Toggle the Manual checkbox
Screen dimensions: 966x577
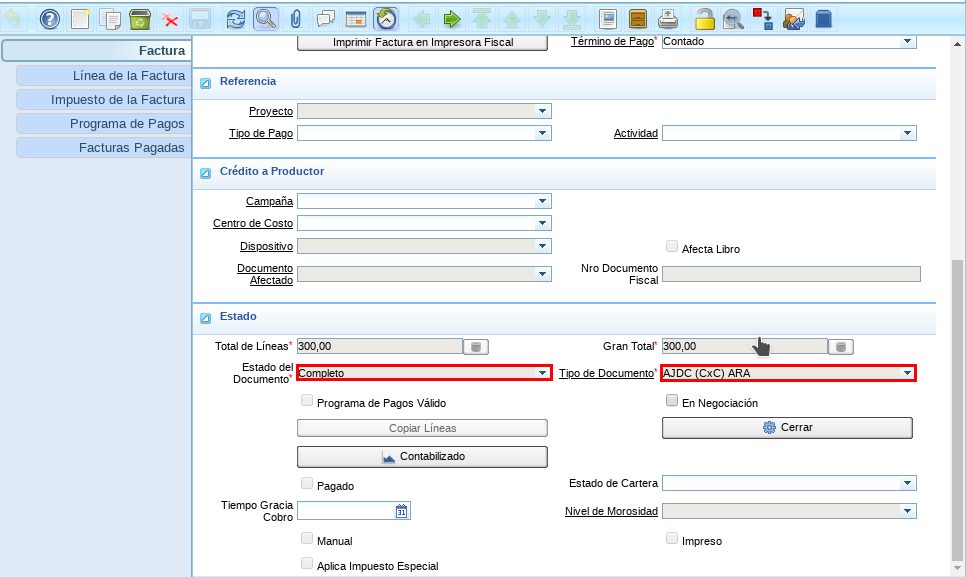point(307,538)
